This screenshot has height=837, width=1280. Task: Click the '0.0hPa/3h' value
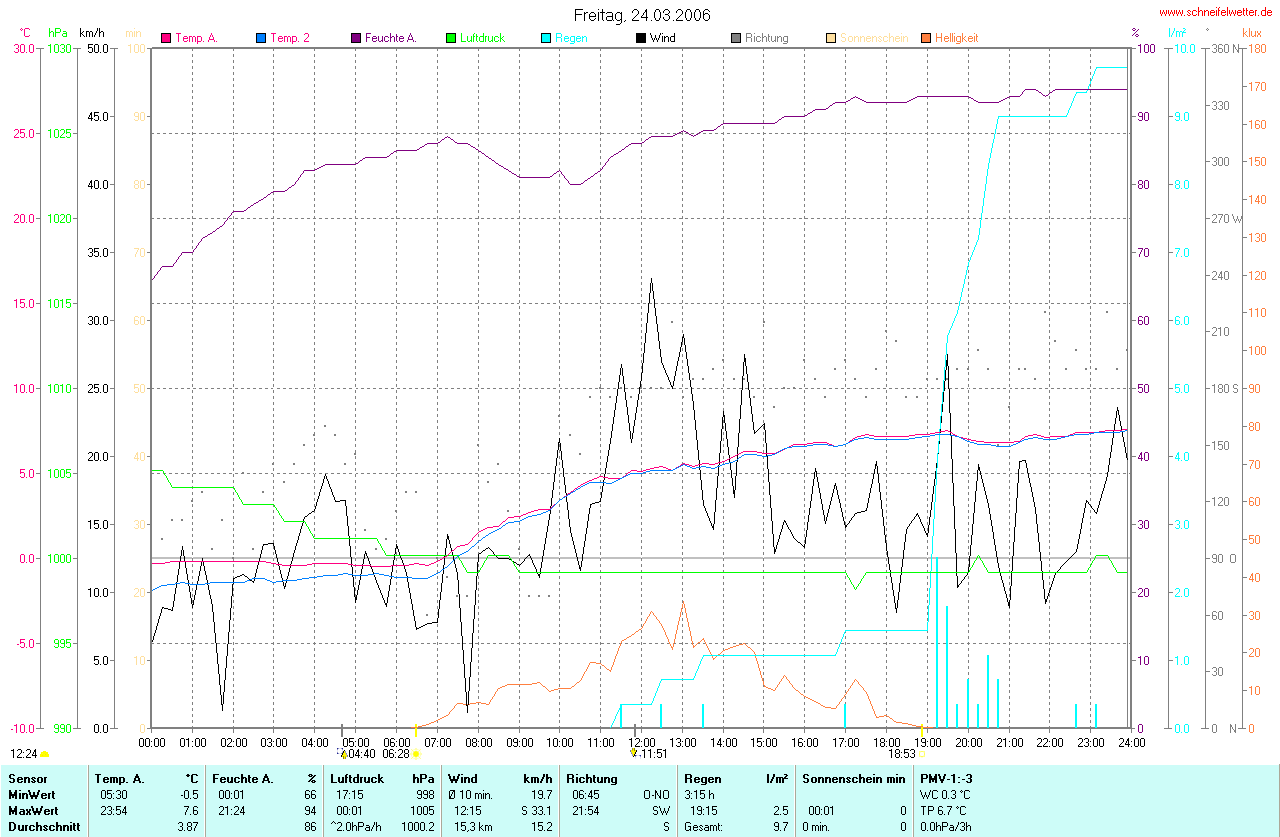point(948,827)
